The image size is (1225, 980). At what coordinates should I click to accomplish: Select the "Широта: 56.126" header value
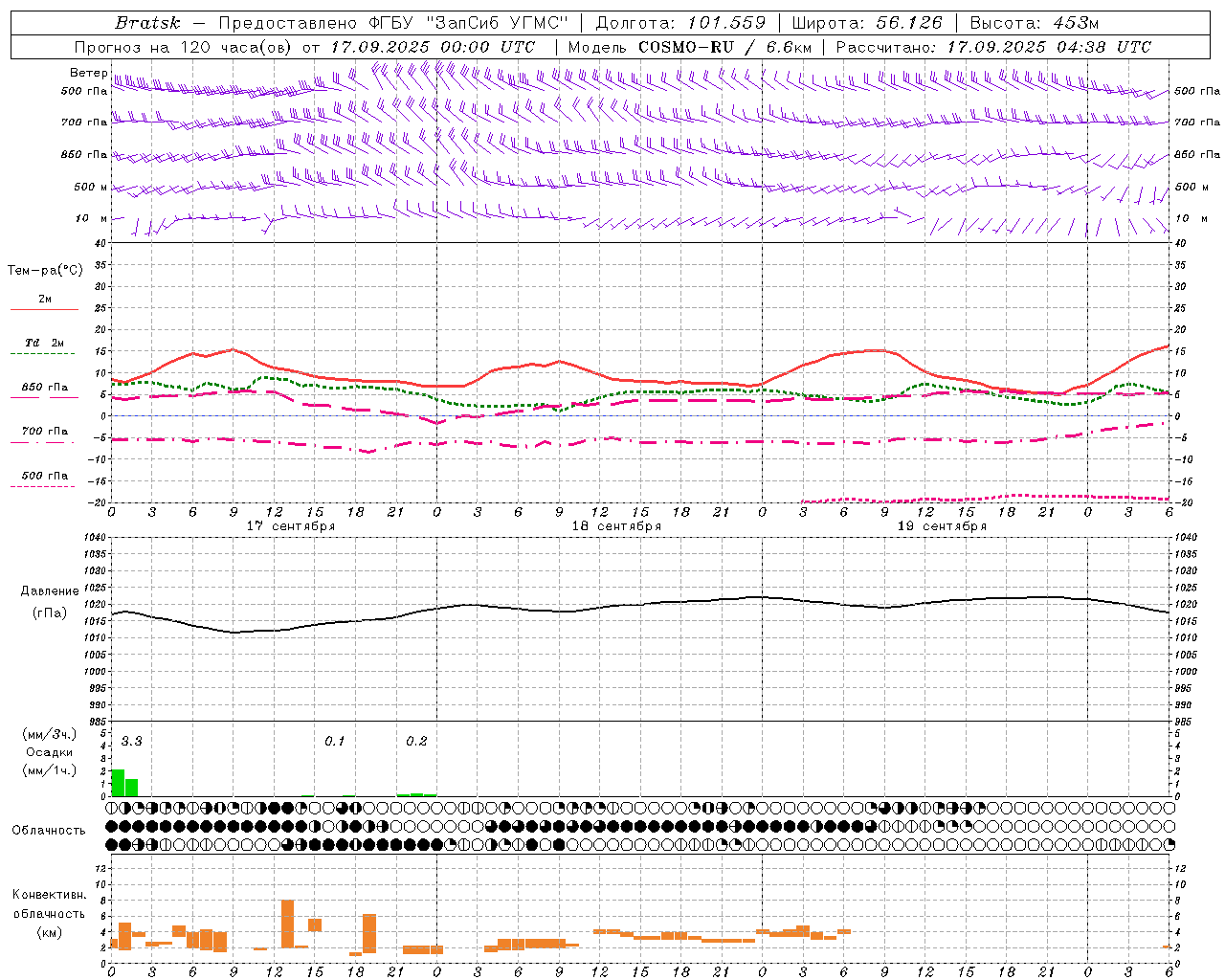867,23
